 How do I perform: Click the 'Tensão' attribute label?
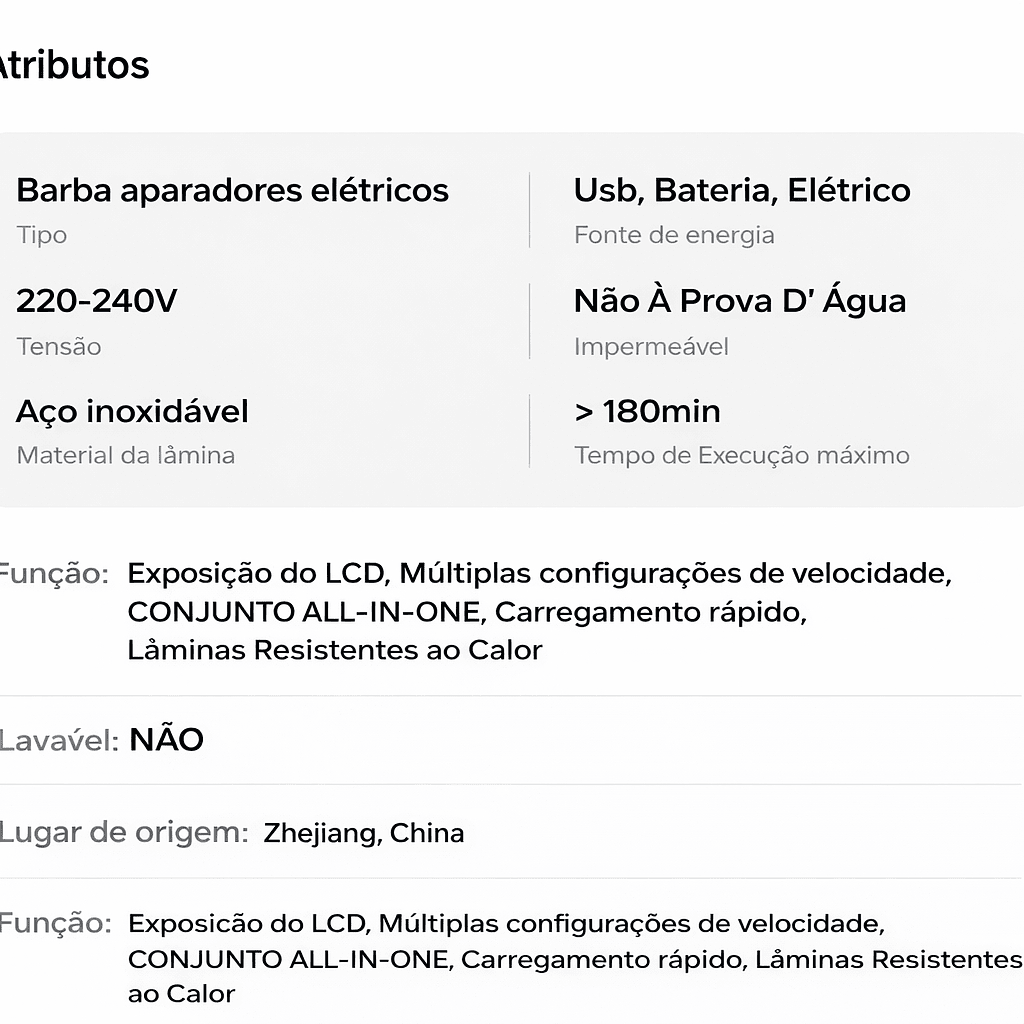point(59,347)
